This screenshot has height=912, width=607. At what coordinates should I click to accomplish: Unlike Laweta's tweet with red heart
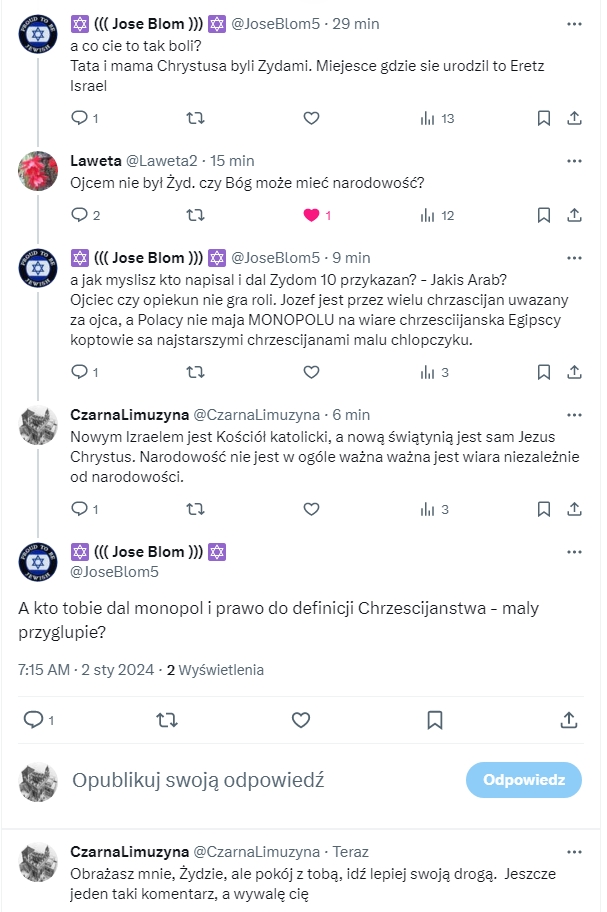pos(311,215)
